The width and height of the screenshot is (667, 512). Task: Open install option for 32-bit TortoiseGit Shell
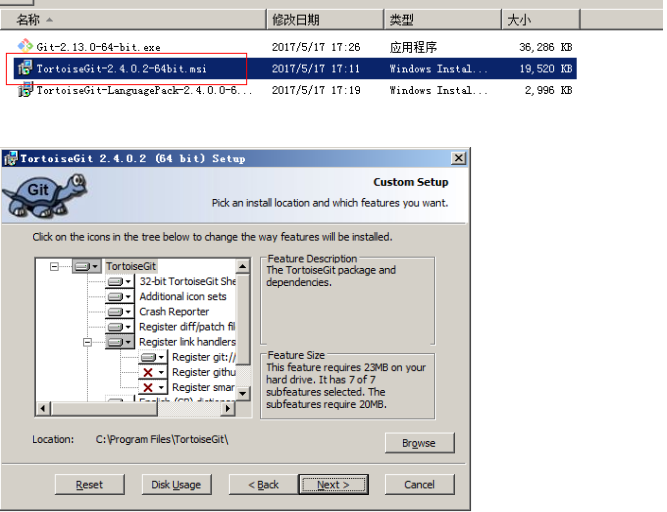point(120,282)
